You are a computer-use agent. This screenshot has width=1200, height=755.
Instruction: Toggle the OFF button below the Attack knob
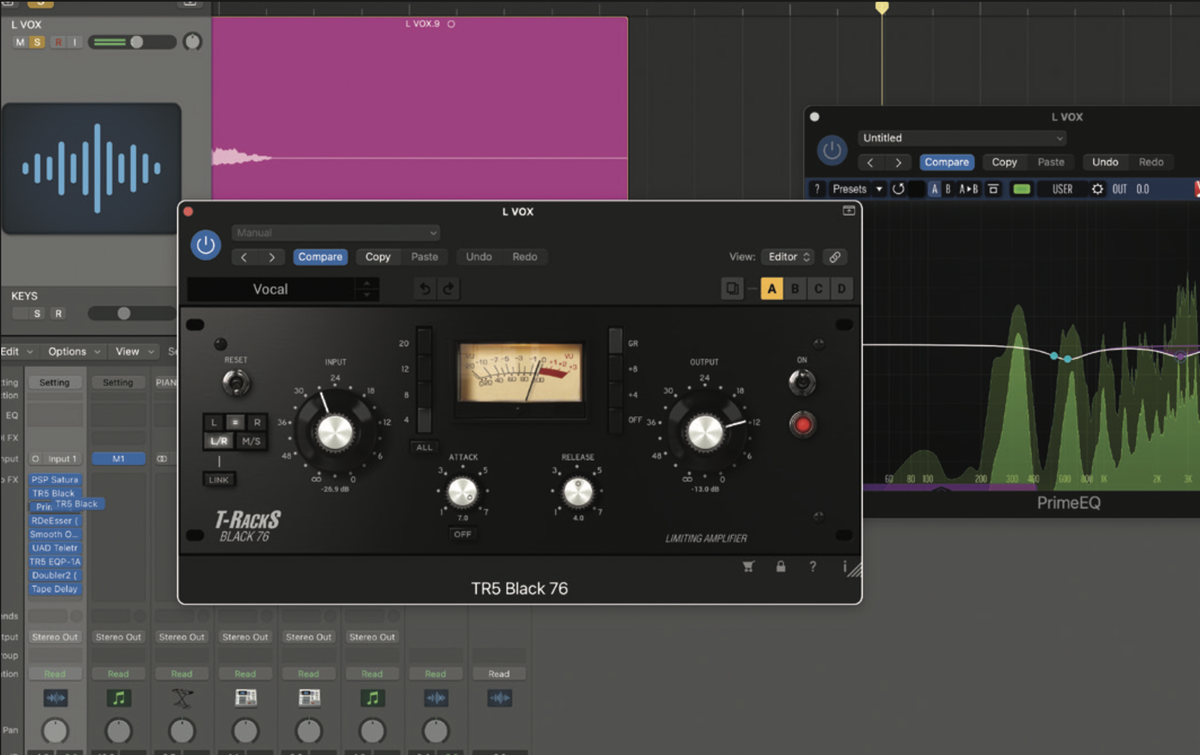click(461, 534)
